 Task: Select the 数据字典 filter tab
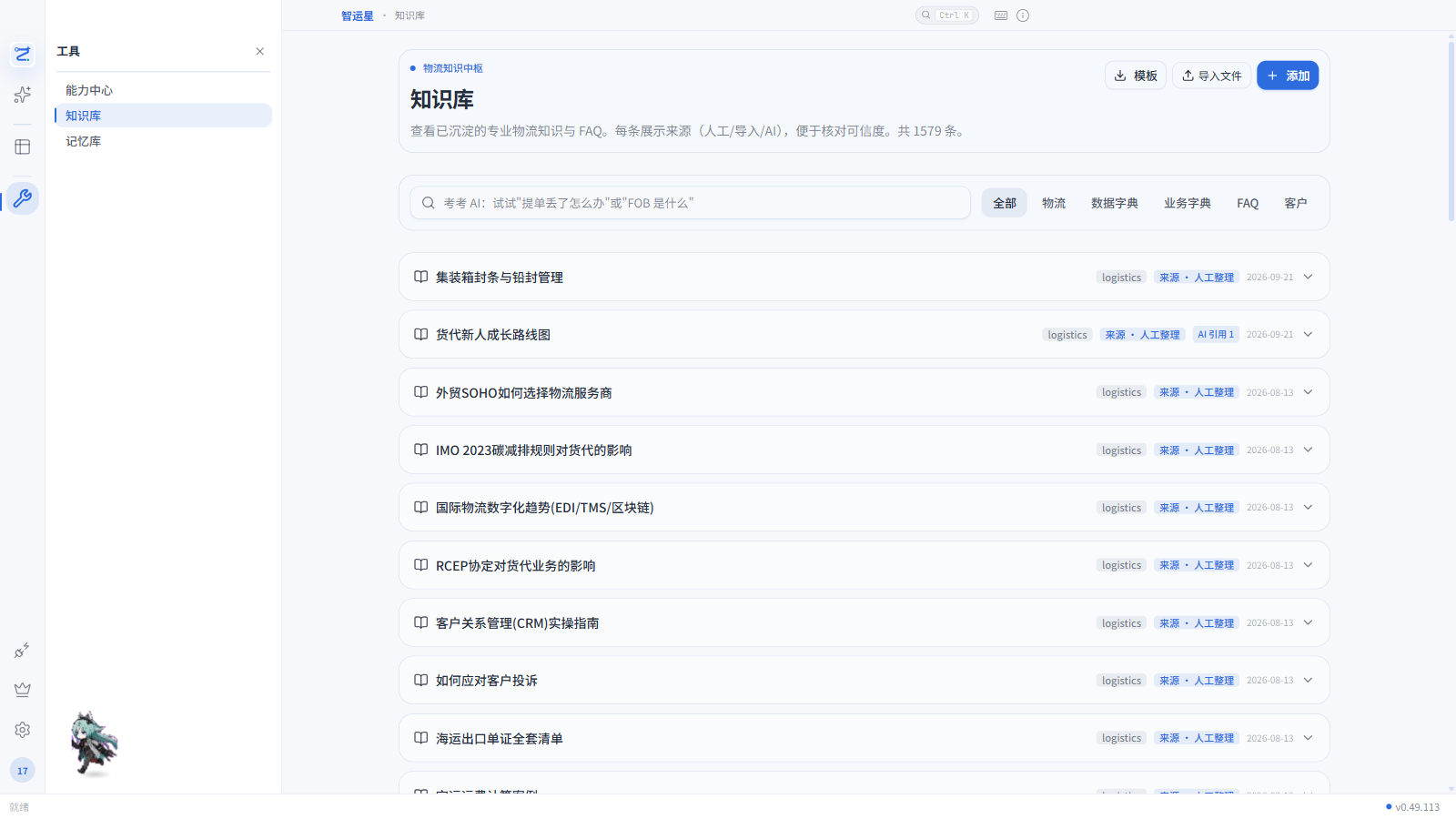pos(1115,203)
